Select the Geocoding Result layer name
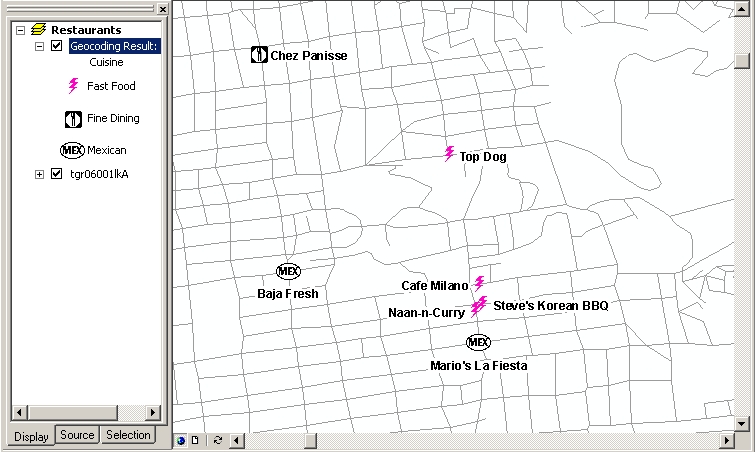Screen dimensions: 755x452 point(114,46)
